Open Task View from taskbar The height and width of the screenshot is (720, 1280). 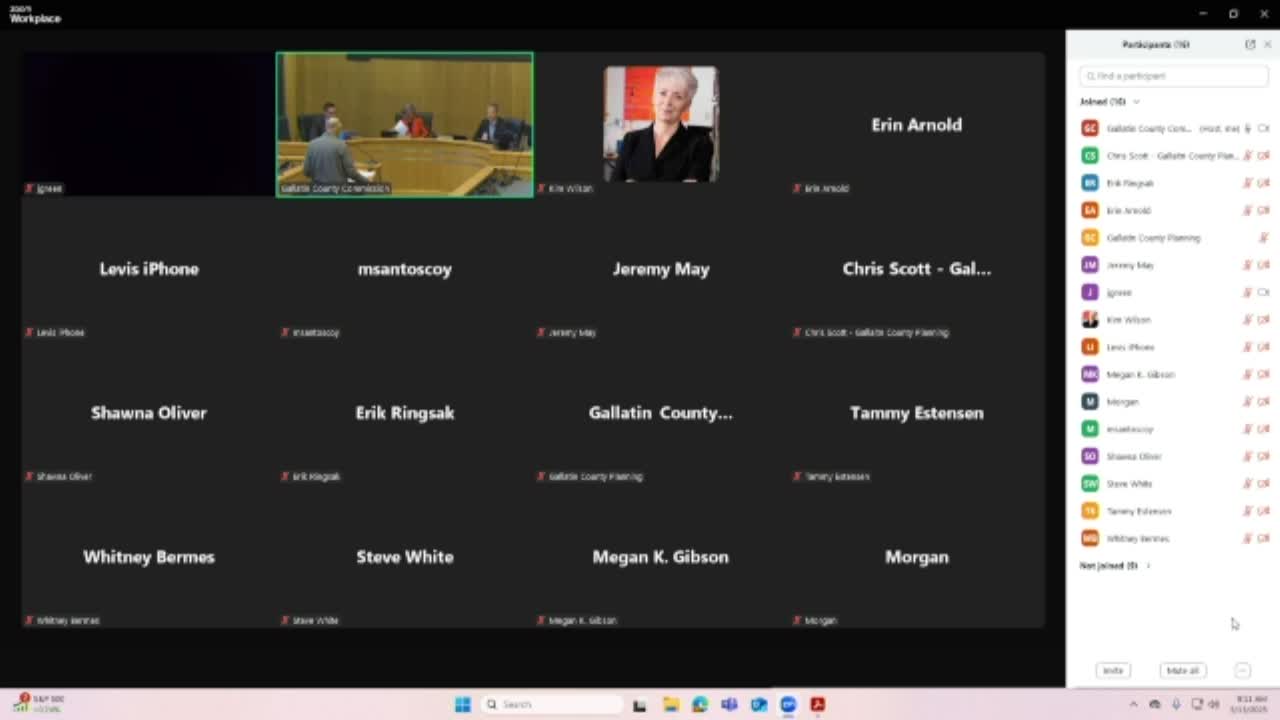tap(640, 705)
